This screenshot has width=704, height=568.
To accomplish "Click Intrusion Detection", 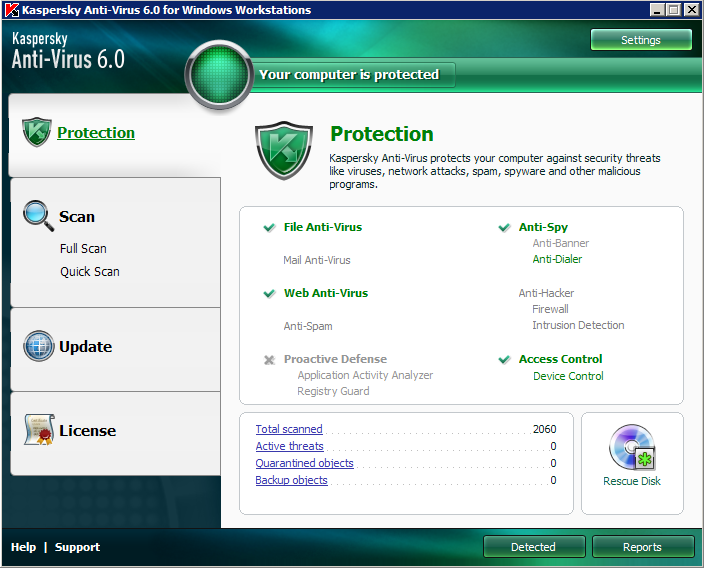I will pos(578,326).
